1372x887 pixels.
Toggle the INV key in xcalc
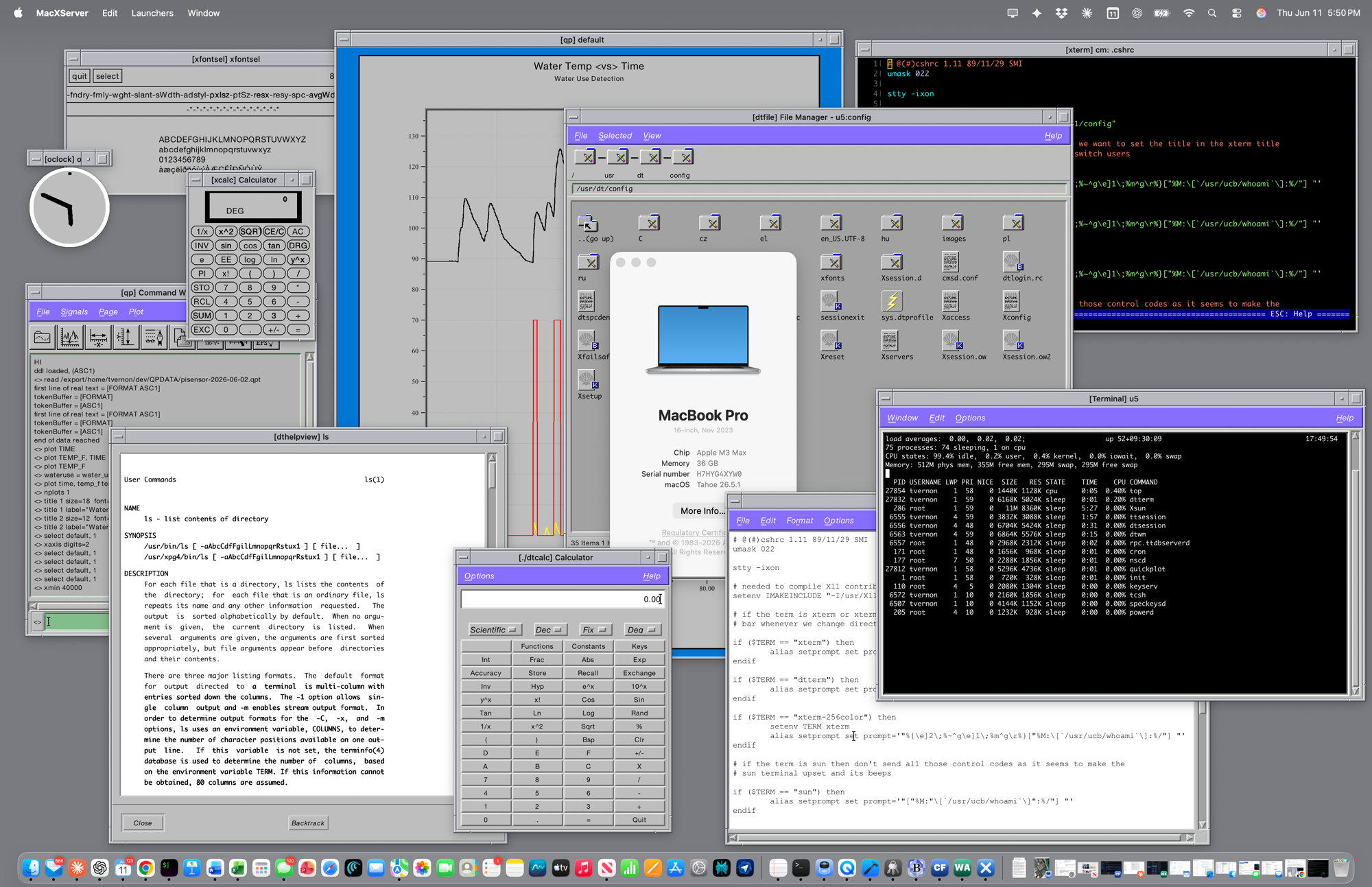[202, 246]
